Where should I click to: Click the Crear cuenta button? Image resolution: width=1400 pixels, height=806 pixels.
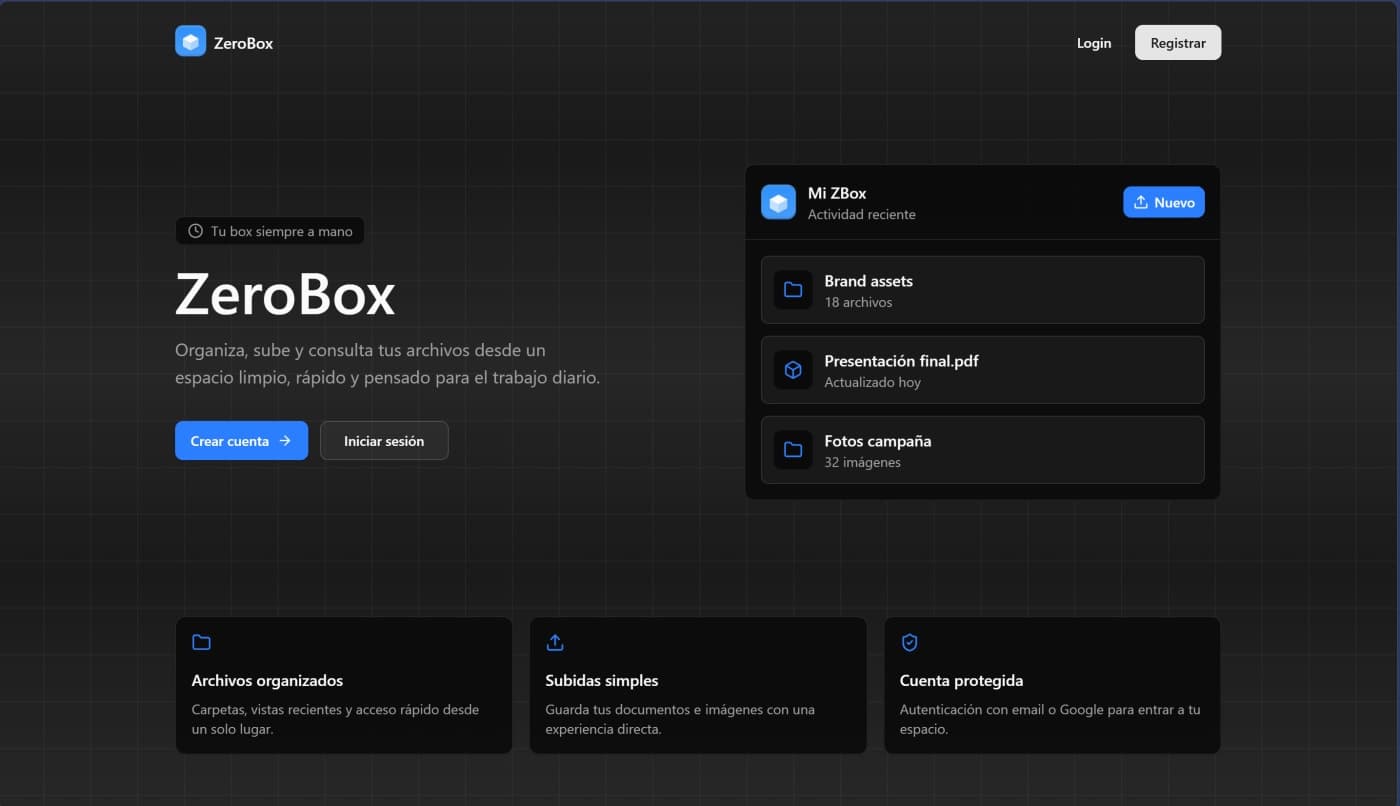coord(241,440)
